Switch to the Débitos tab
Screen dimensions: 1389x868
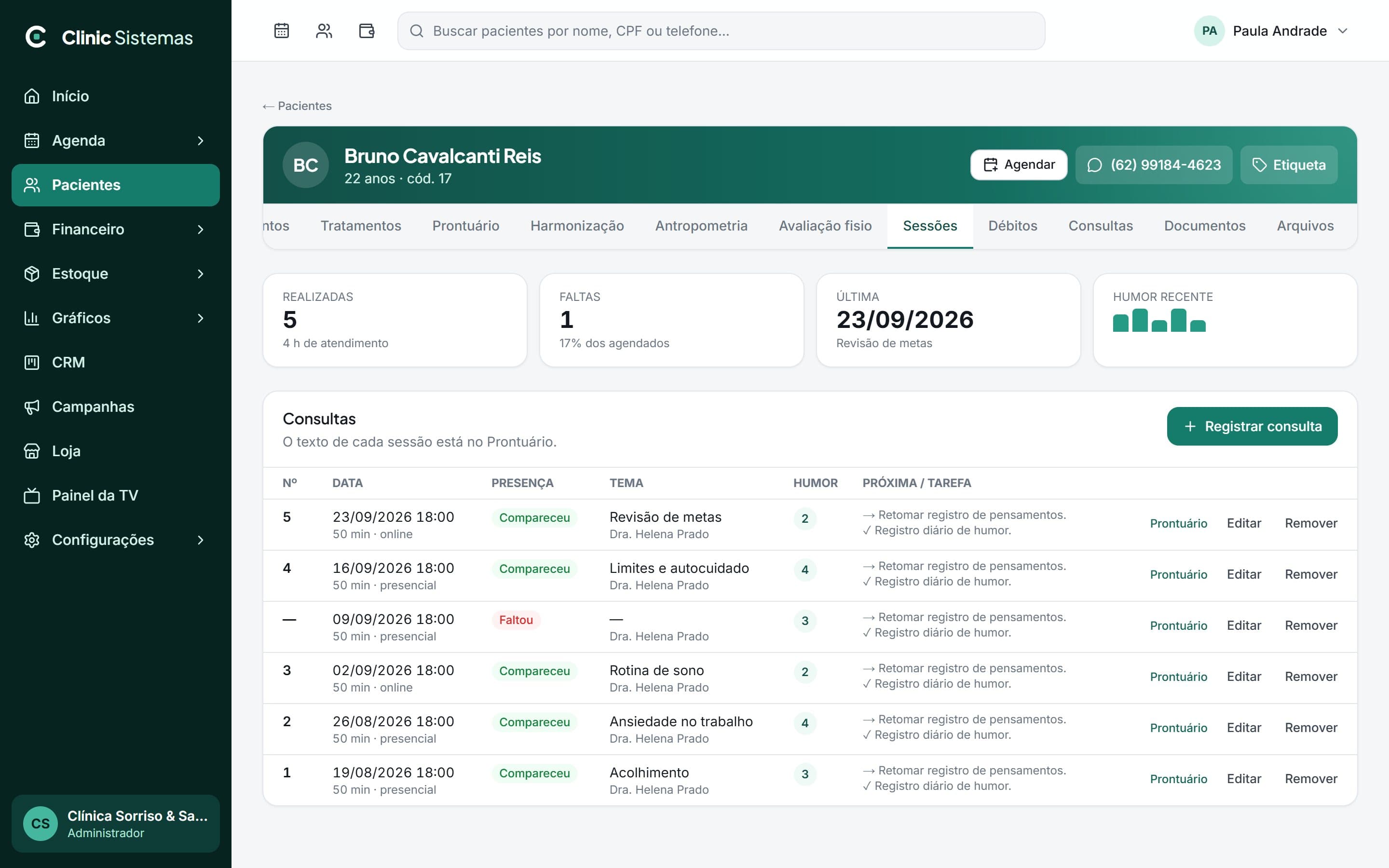click(x=1012, y=226)
